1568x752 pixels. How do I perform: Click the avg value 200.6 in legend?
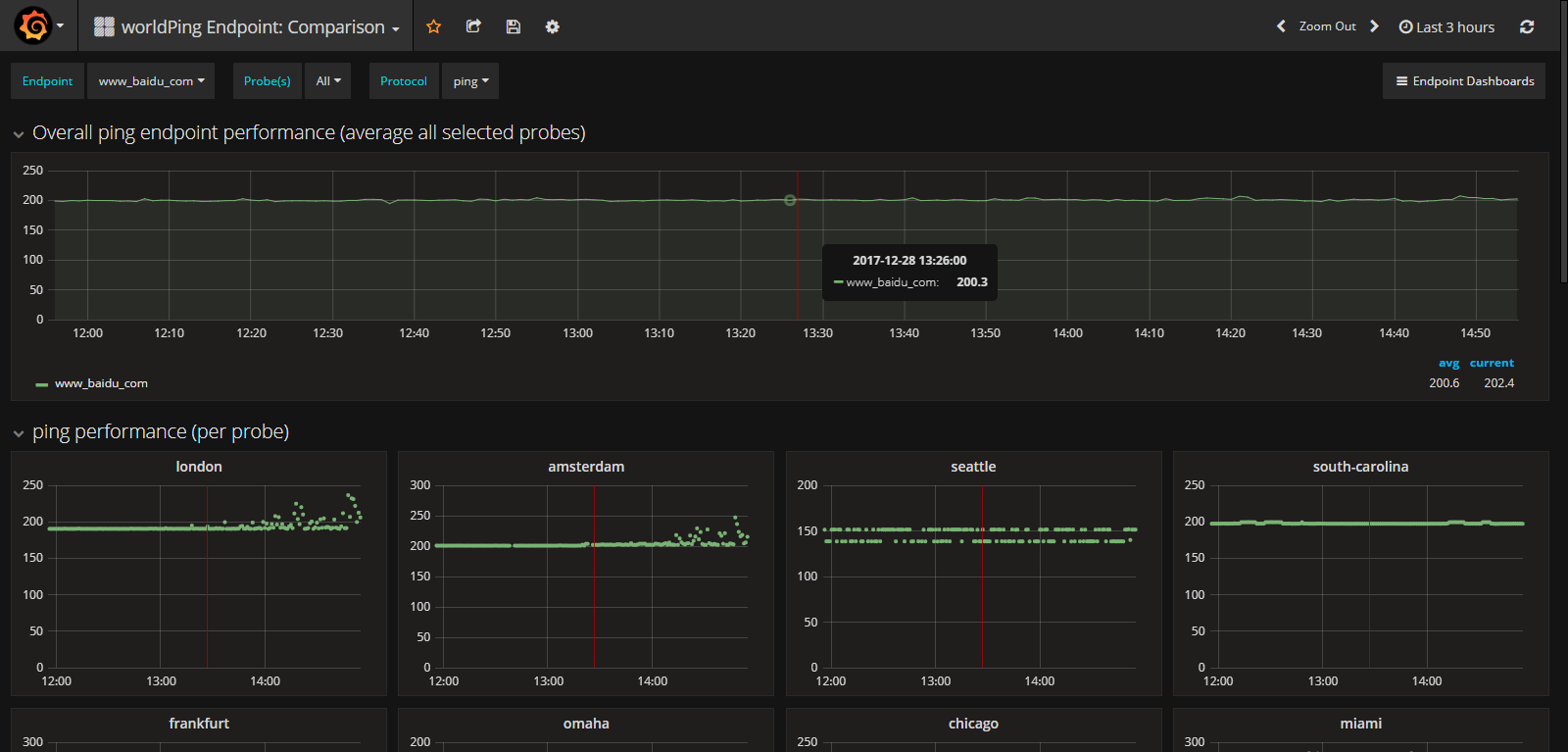click(x=1444, y=383)
